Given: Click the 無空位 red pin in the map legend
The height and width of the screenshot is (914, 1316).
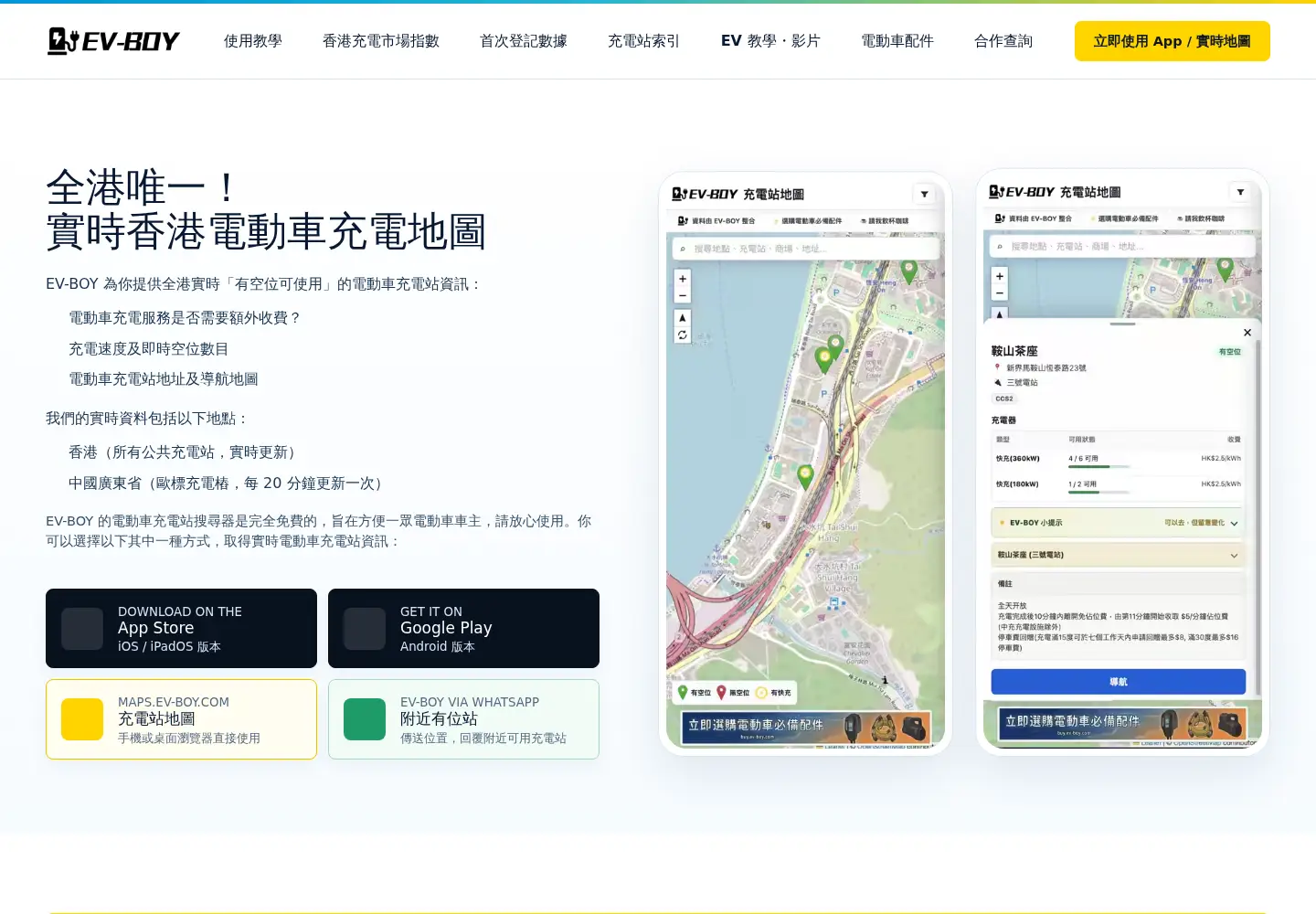Looking at the screenshot, I should tap(721, 693).
